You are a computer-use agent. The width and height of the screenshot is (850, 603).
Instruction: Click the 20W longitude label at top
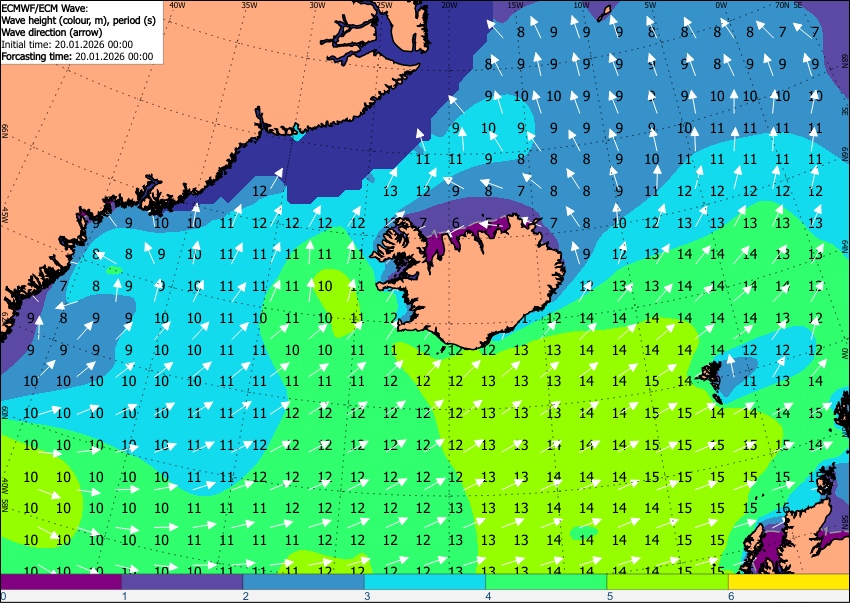(x=449, y=5)
